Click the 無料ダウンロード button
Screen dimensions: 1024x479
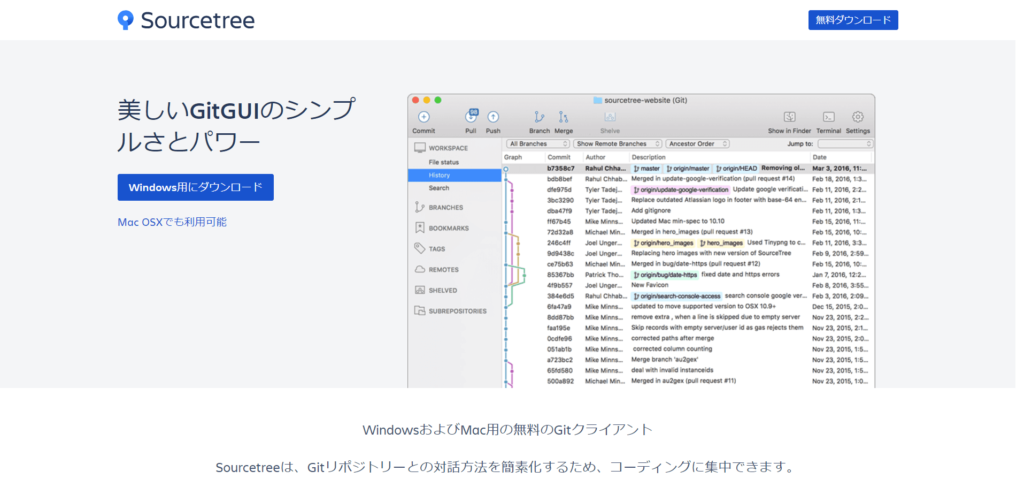[853, 20]
